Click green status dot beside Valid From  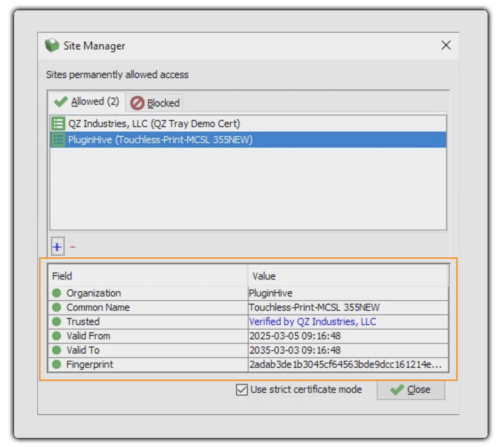pyautogui.click(x=57, y=336)
